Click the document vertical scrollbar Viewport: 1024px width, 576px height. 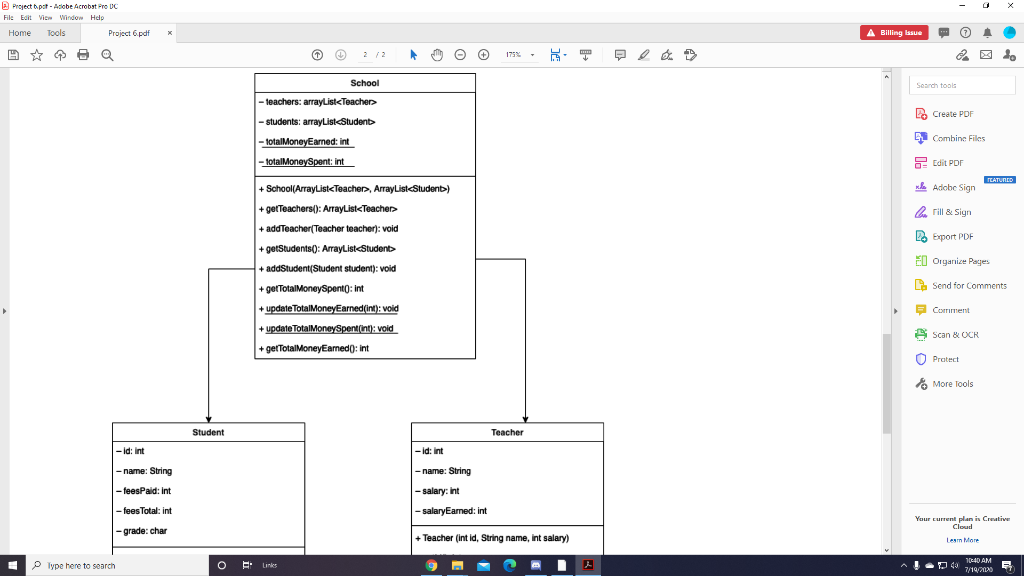coord(886,383)
